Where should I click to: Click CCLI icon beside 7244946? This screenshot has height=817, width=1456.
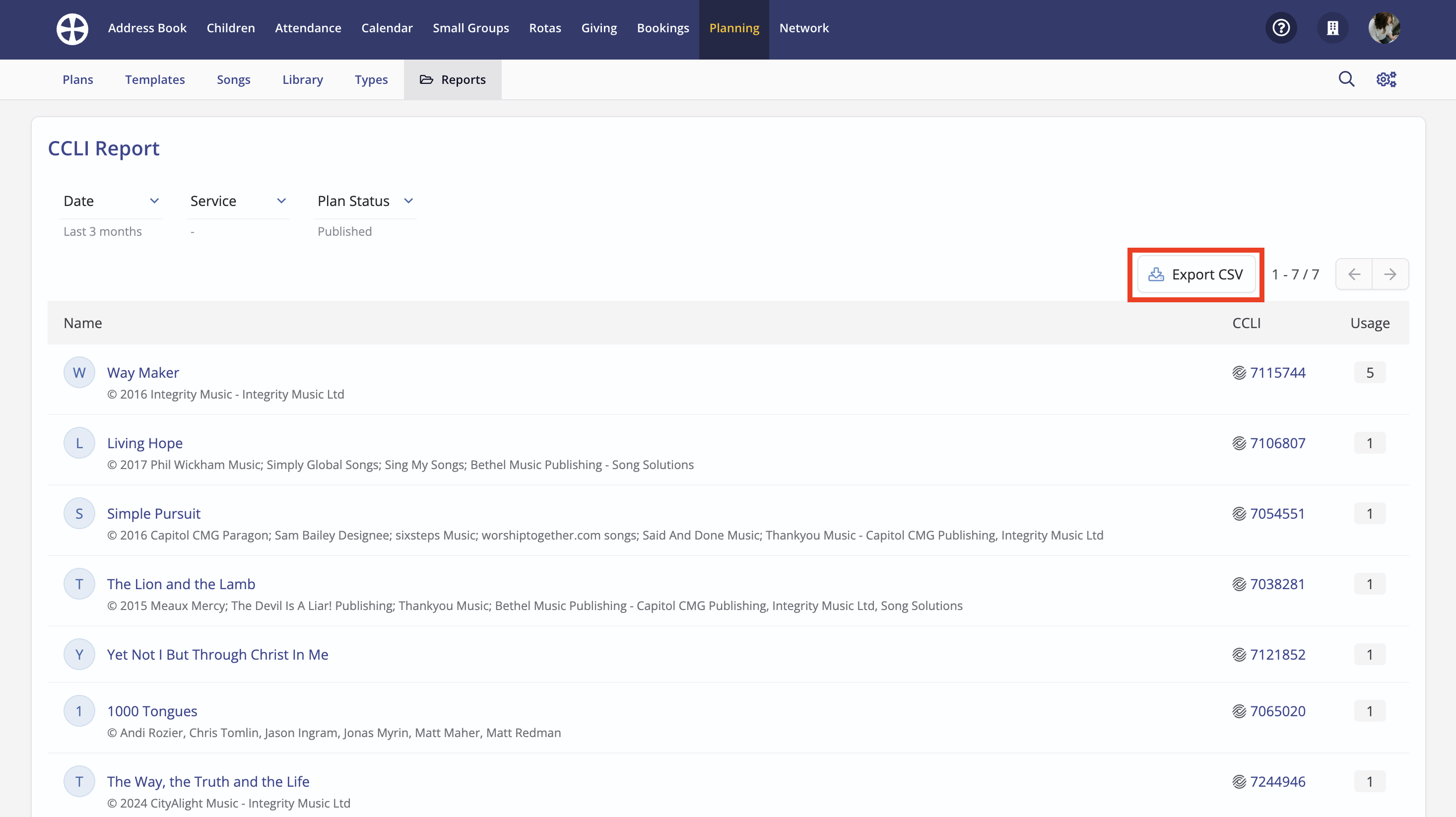click(1239, 781)
